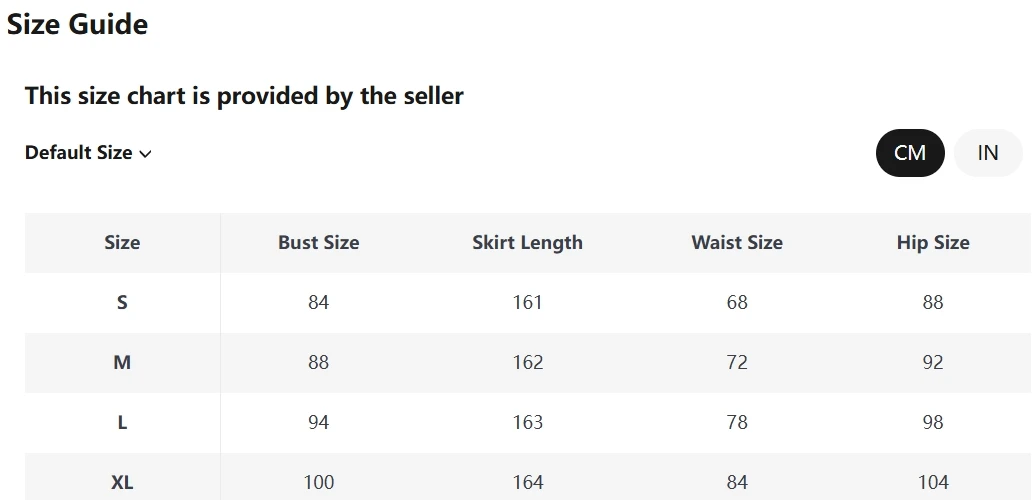
Task: Click the seller size chart notice text
Action: 244,96
